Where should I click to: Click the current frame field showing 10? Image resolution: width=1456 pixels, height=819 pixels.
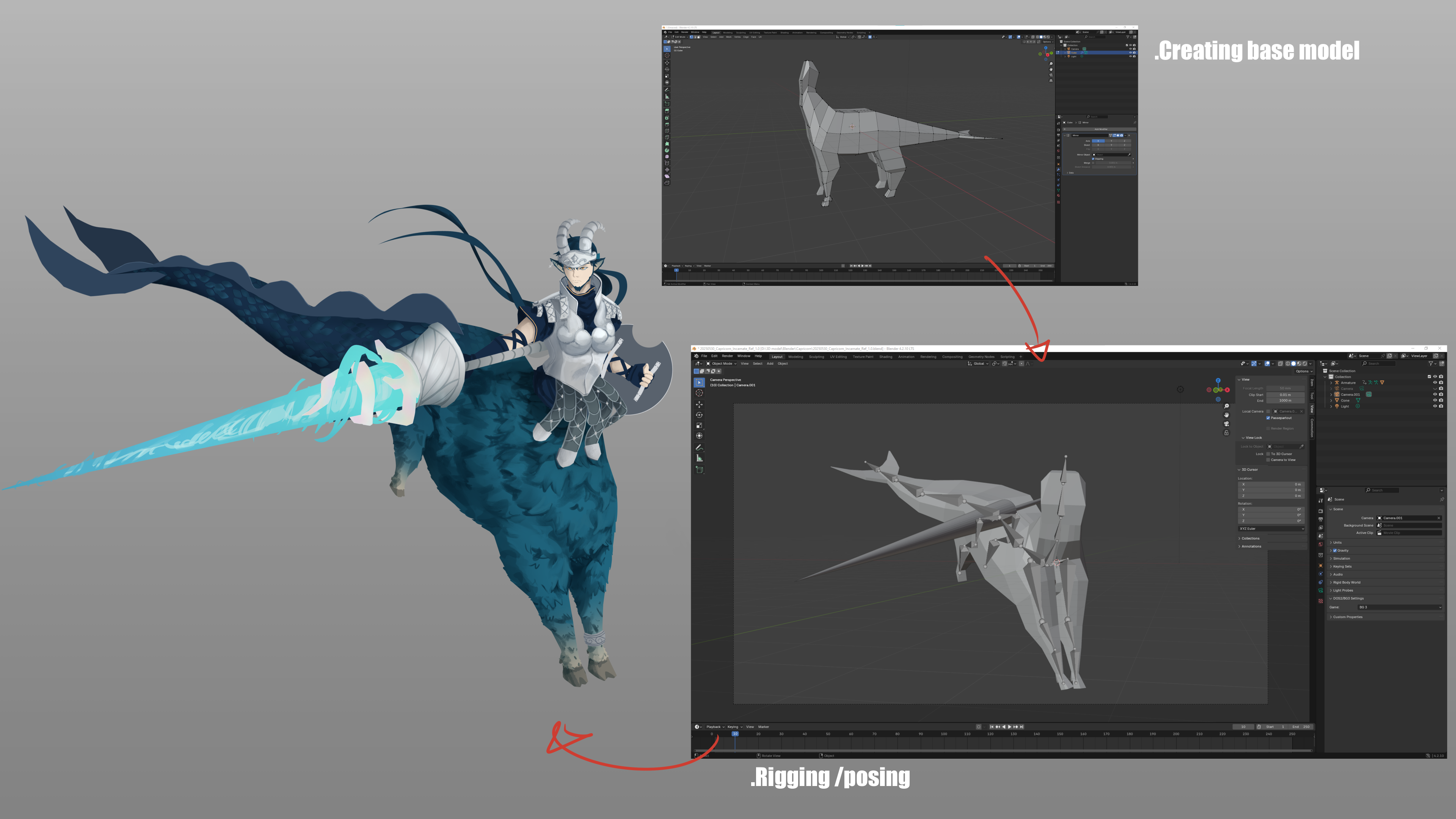point(1243,727)
